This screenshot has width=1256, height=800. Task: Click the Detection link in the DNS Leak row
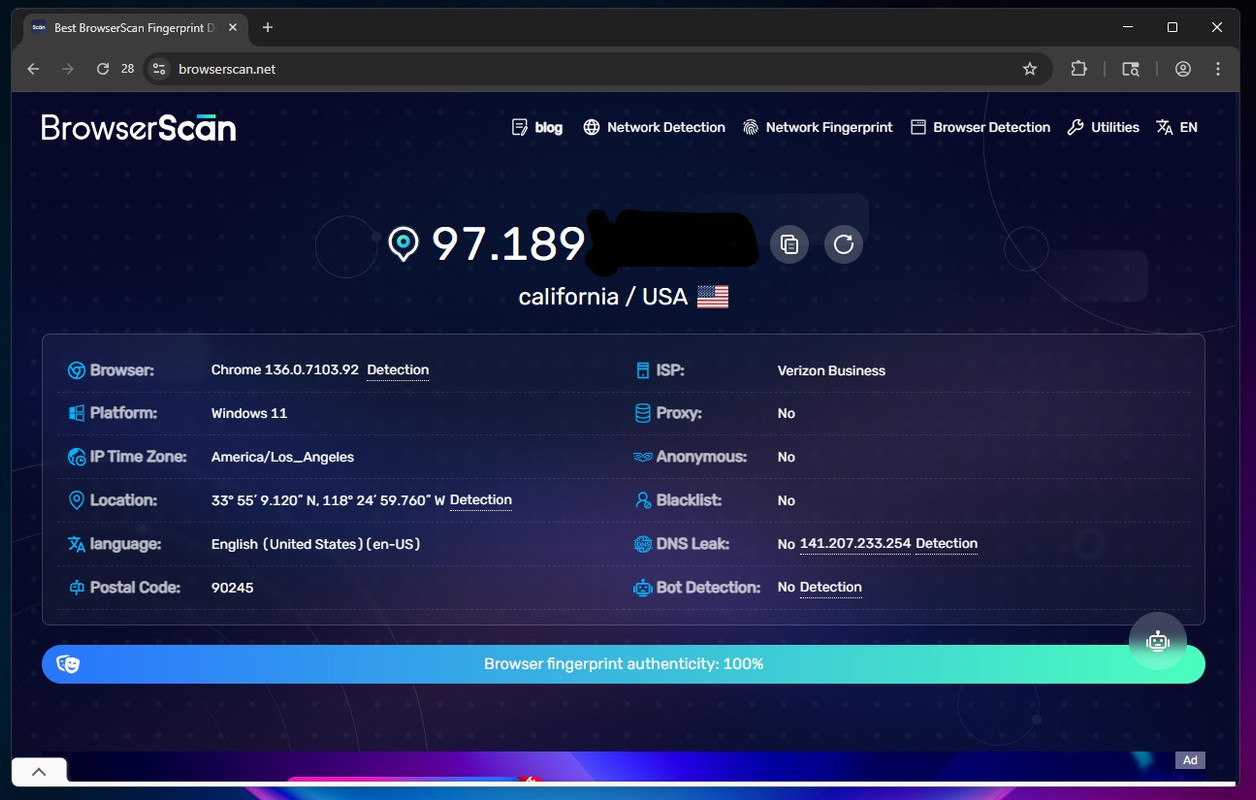(947, 544)
